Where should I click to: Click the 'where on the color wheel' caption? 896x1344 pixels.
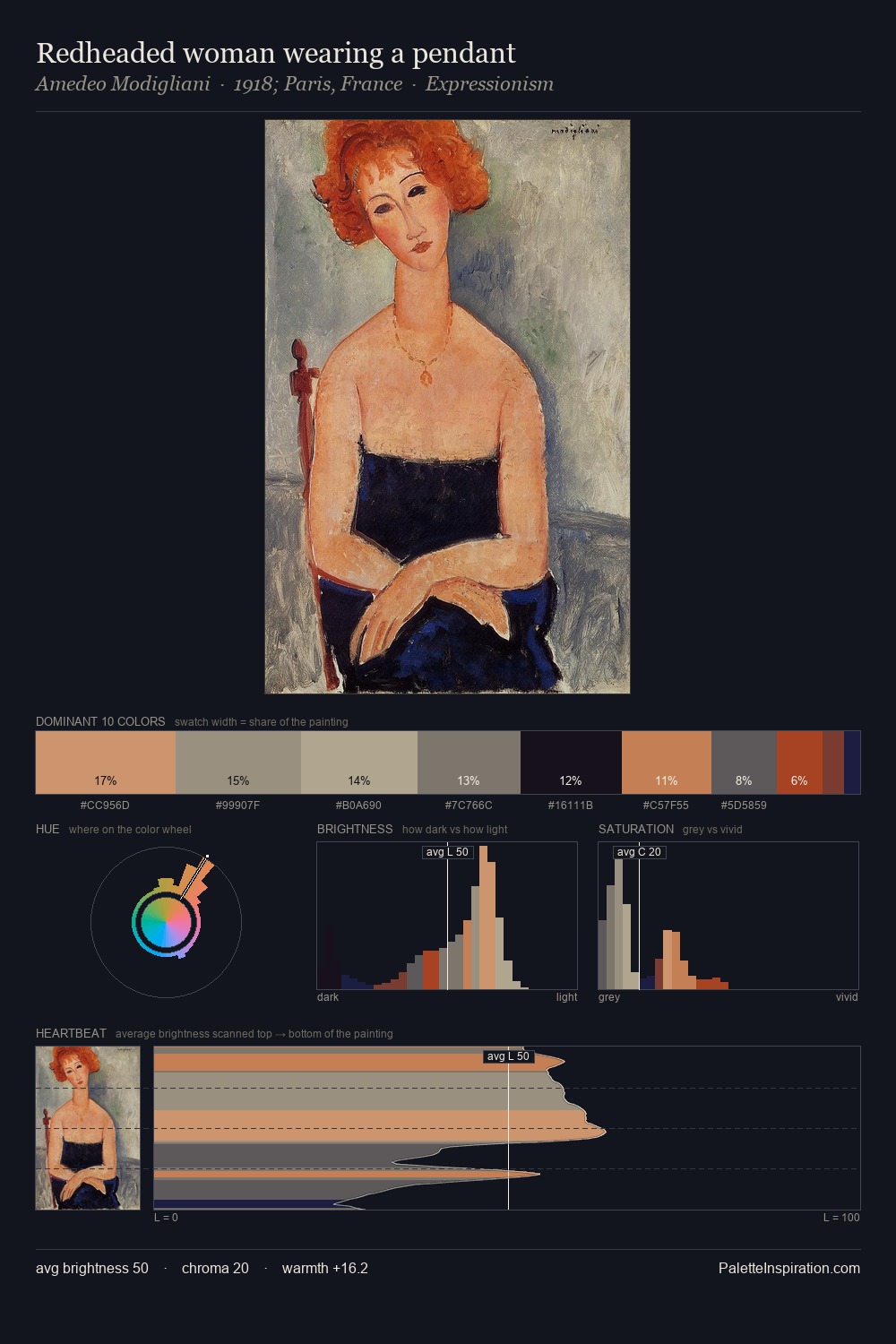[x=130, y=830]
